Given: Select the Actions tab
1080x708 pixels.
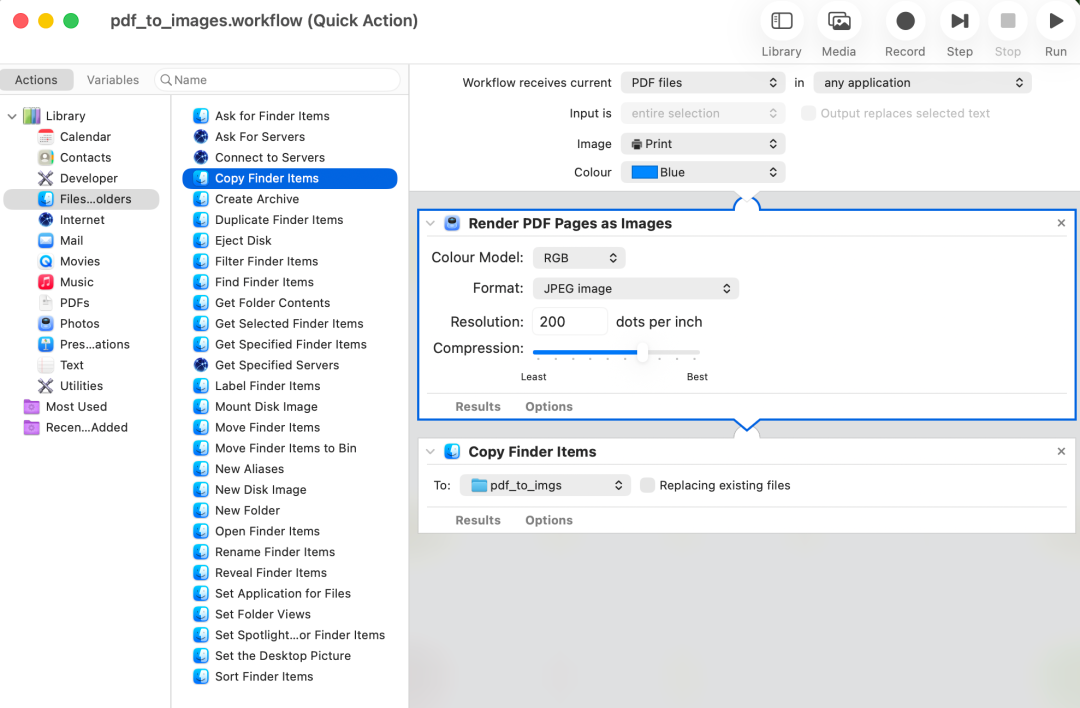Looking at the screenshot, I should pos(37,79).
